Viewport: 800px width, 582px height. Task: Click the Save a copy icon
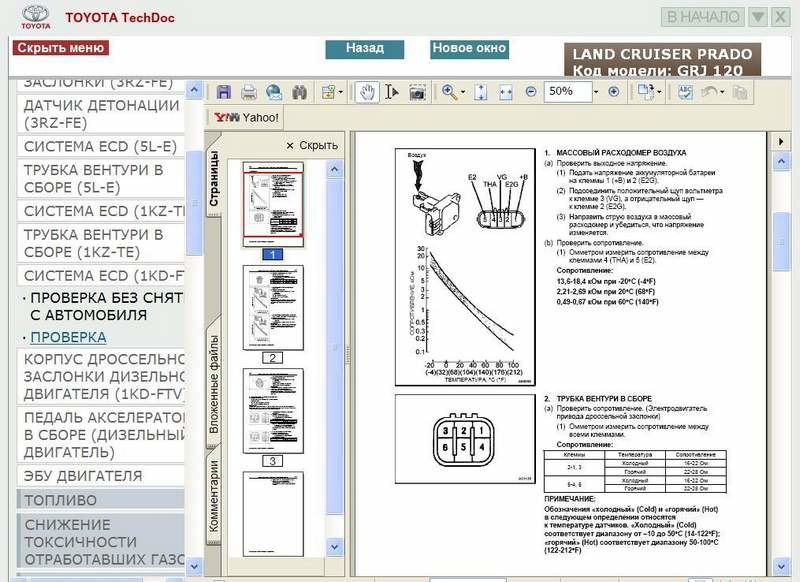click(x=224, y=92)
